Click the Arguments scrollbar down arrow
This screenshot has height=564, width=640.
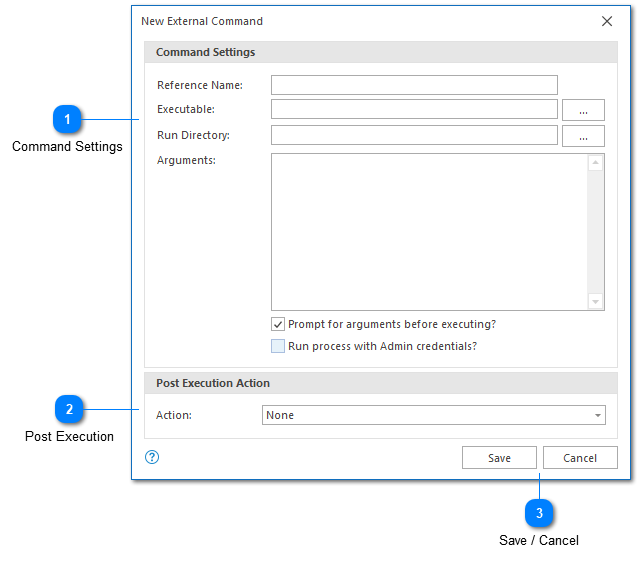596,302
